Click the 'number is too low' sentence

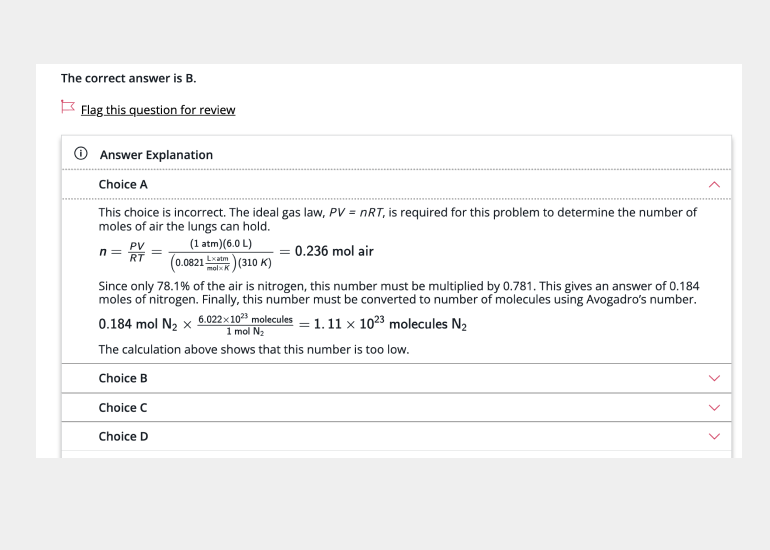coord(253,350)
